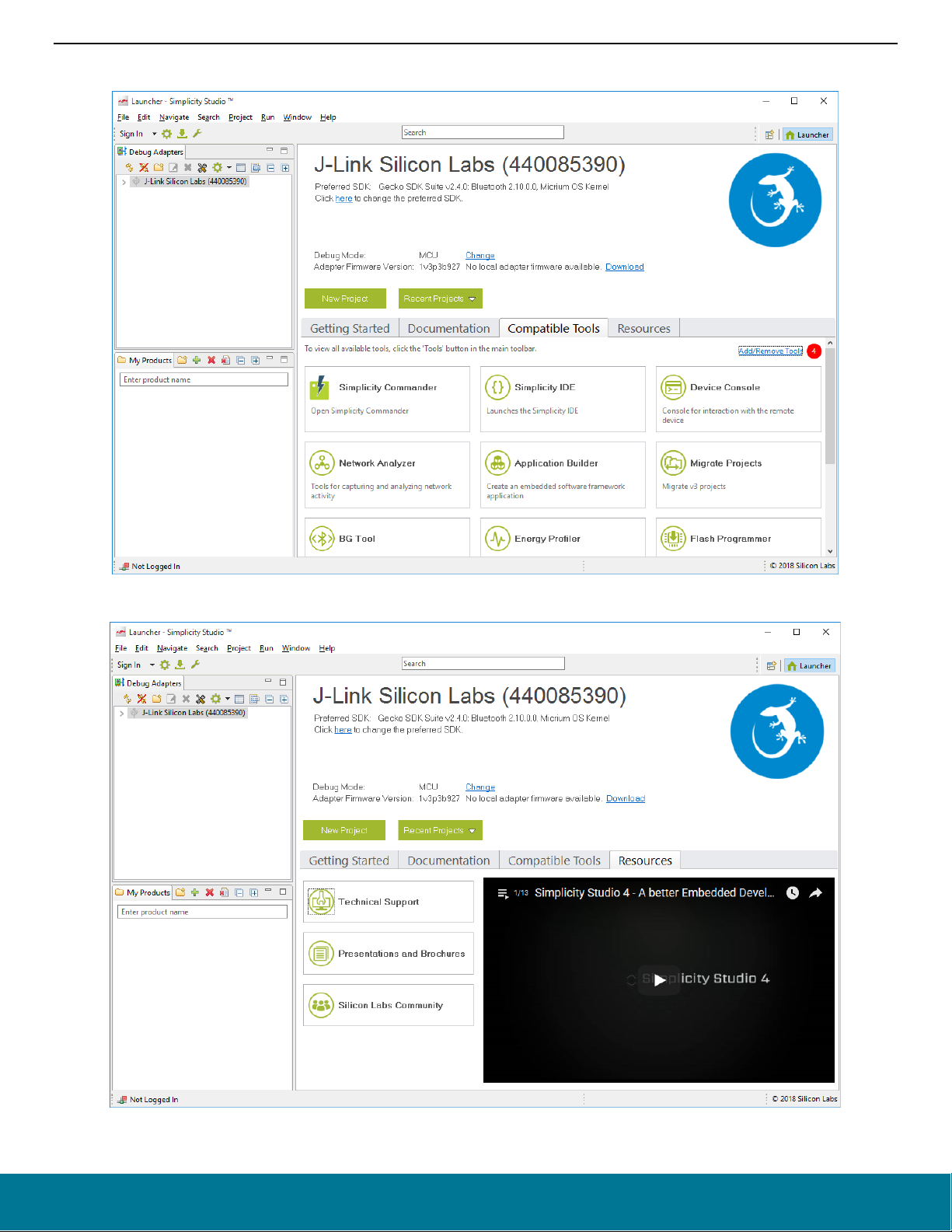This screenshot has width=952, height=1232.
Task: Switch to Getting Started tab in the tool tiles window
Action: [x=350, y=328]
